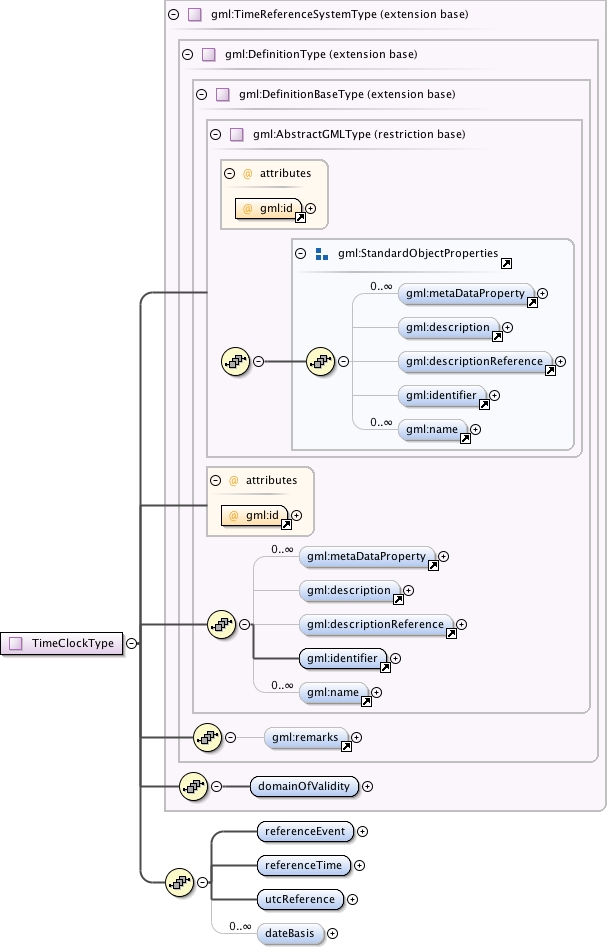The image size is (608, 949).
Task: Click sequence compositor icon left of domainOfValidity
Action: pyautogui.click(x=194, y=787)
